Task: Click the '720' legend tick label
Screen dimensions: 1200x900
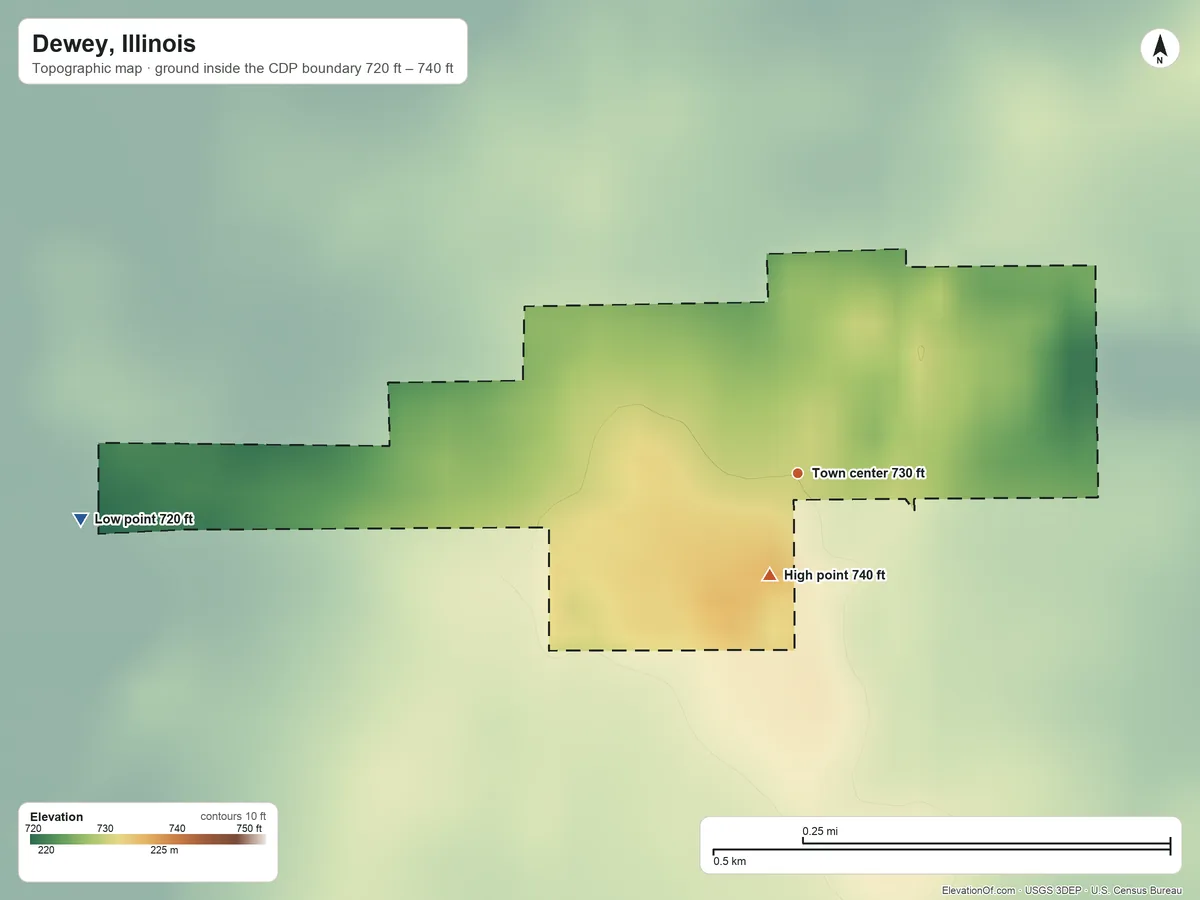Action: pos(33,828)
